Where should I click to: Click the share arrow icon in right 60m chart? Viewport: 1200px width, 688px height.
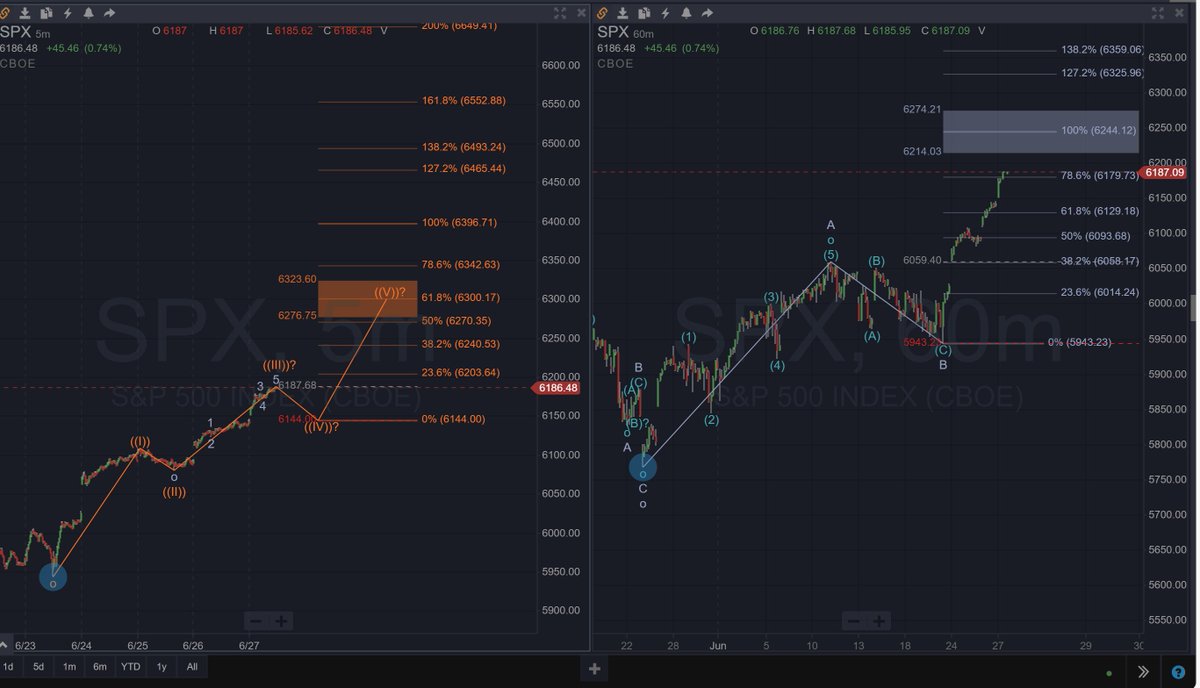[706, 13]
